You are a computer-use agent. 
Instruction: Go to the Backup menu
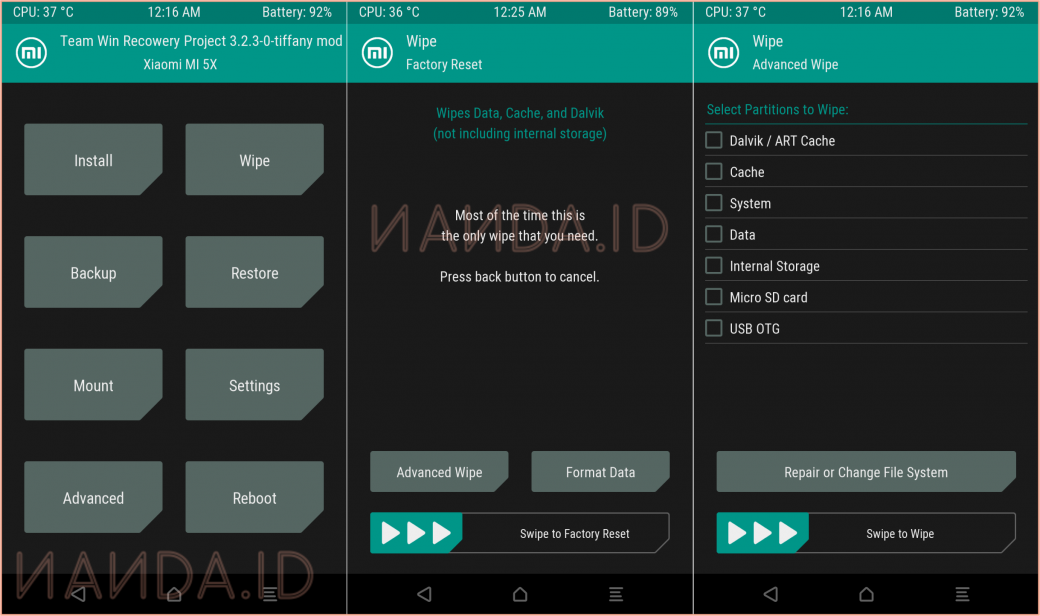(x=93, y=273)
